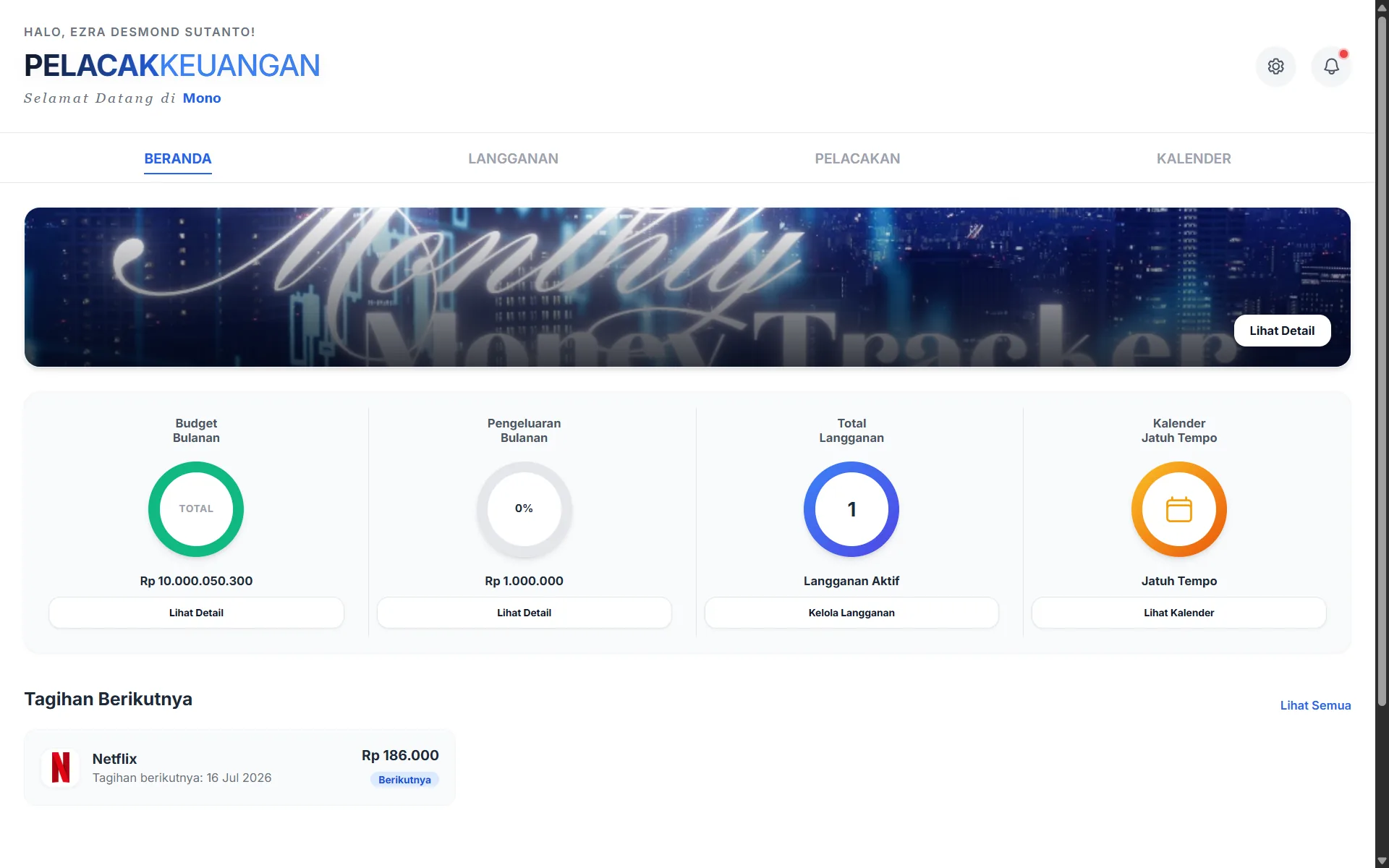Open settings via the gear icon

[1275, 67]
